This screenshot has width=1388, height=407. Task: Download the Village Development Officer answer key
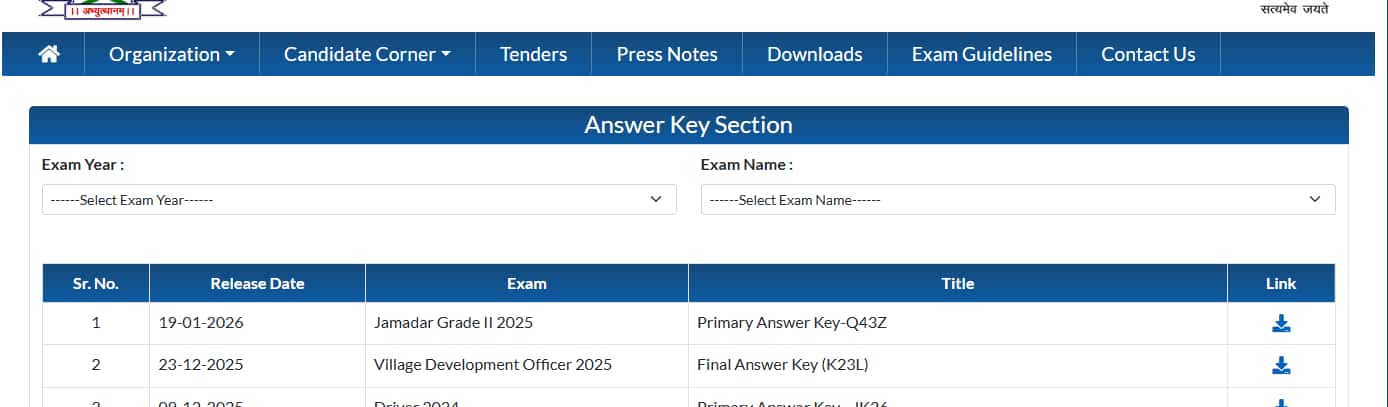tap(1280, 365)
